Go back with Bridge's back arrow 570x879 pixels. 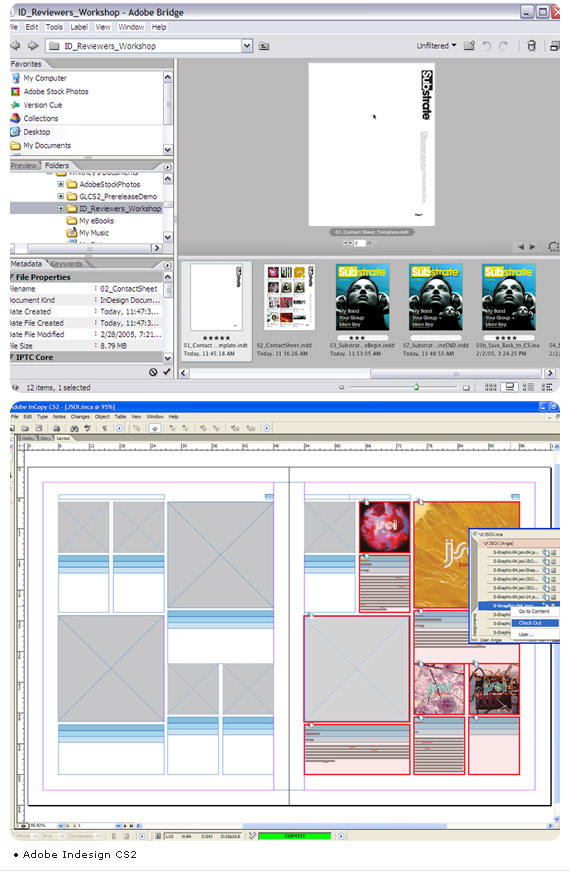(15, 45)
